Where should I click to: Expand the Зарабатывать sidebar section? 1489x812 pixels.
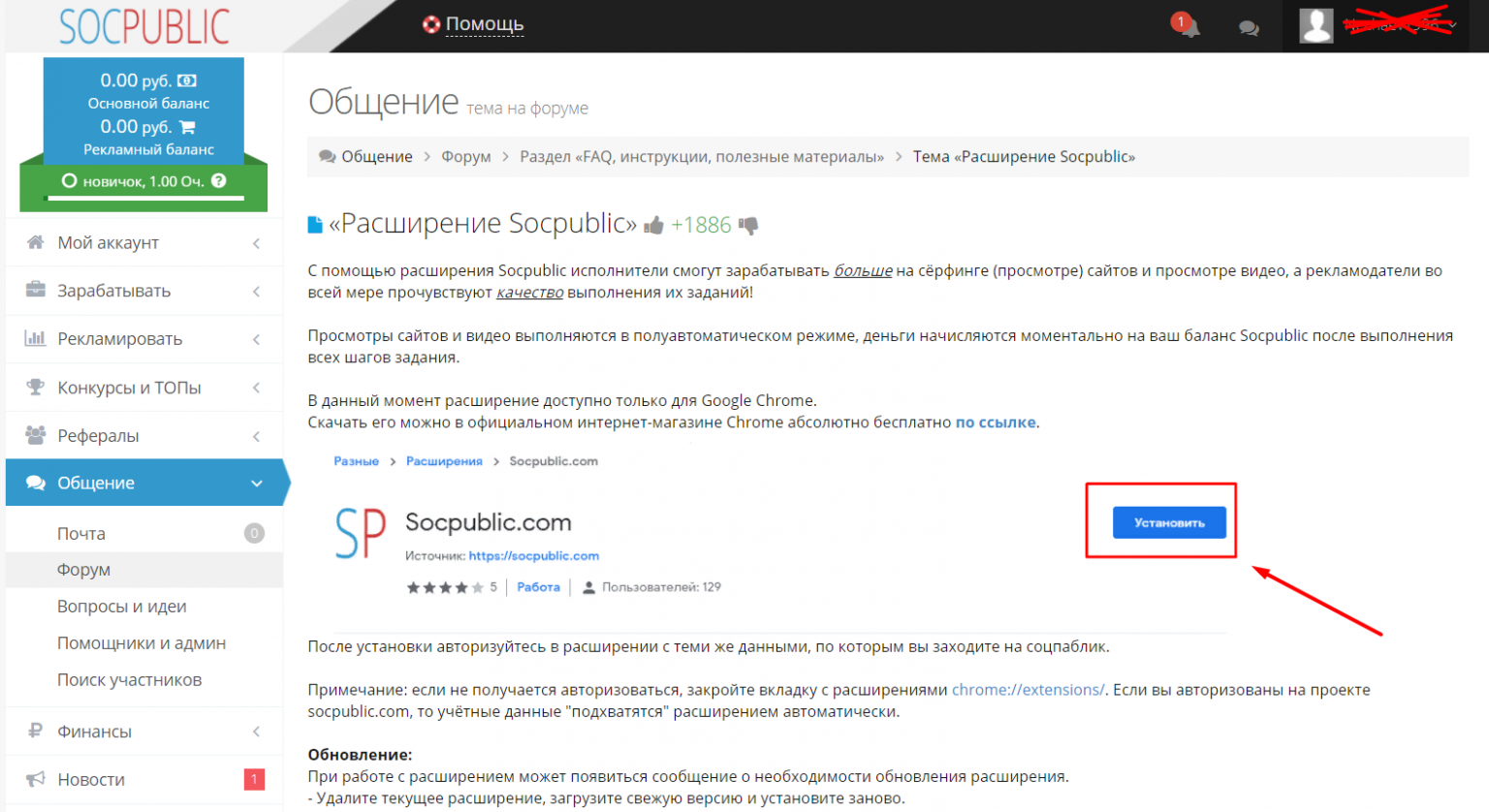(144, 291)
